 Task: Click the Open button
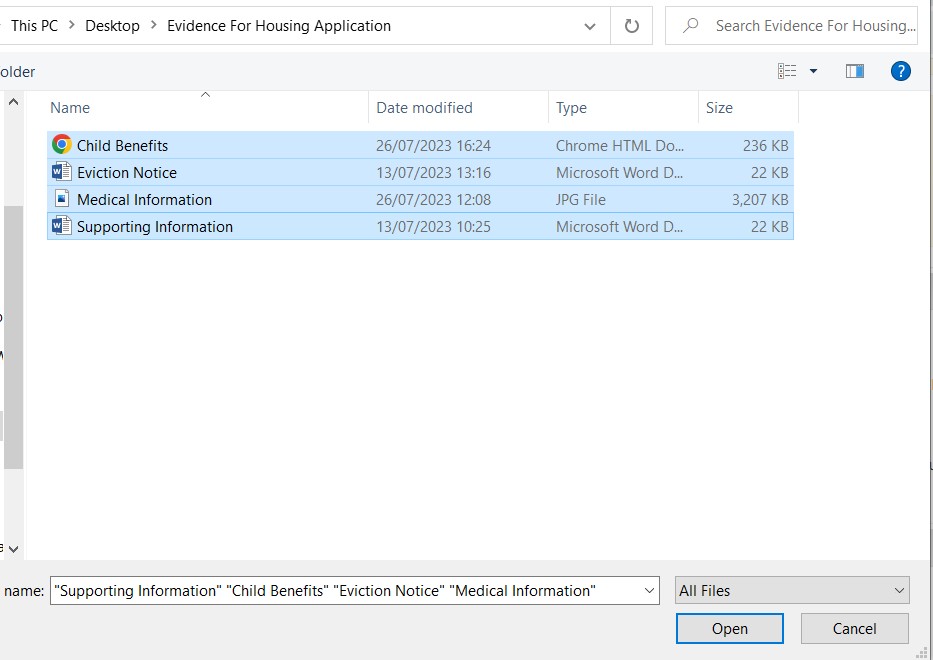coord(729,629)
